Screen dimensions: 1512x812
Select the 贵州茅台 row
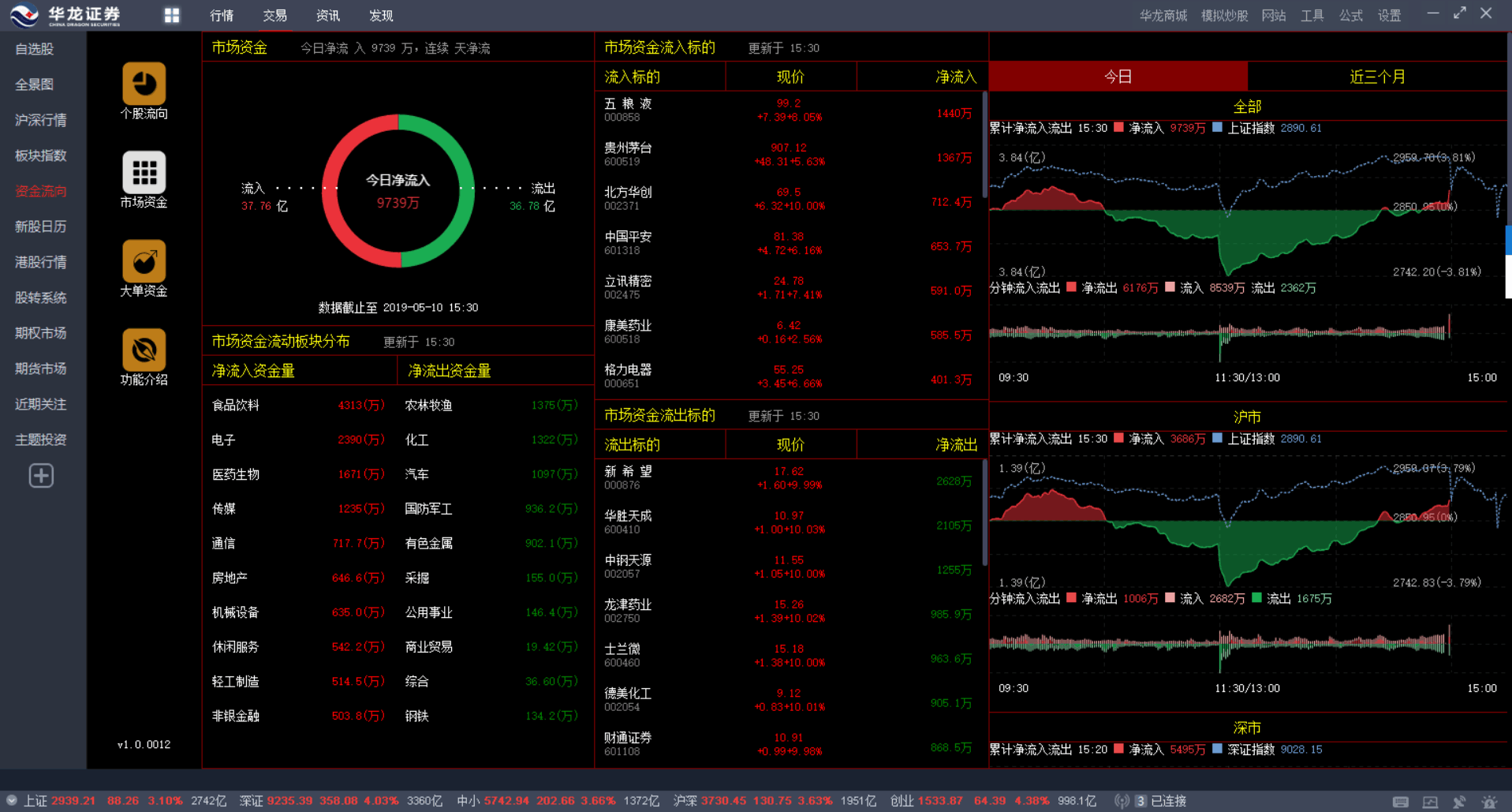point(789,155)
